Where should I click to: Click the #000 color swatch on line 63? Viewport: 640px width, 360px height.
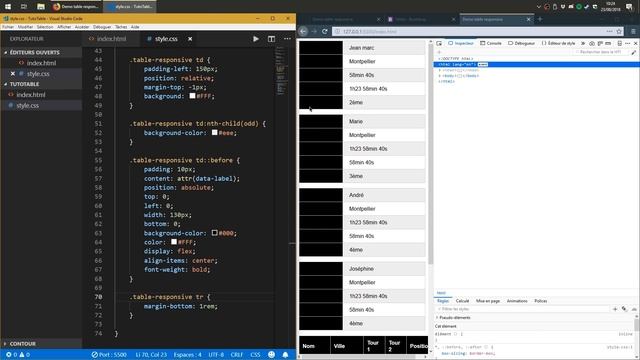click(214, 233)
